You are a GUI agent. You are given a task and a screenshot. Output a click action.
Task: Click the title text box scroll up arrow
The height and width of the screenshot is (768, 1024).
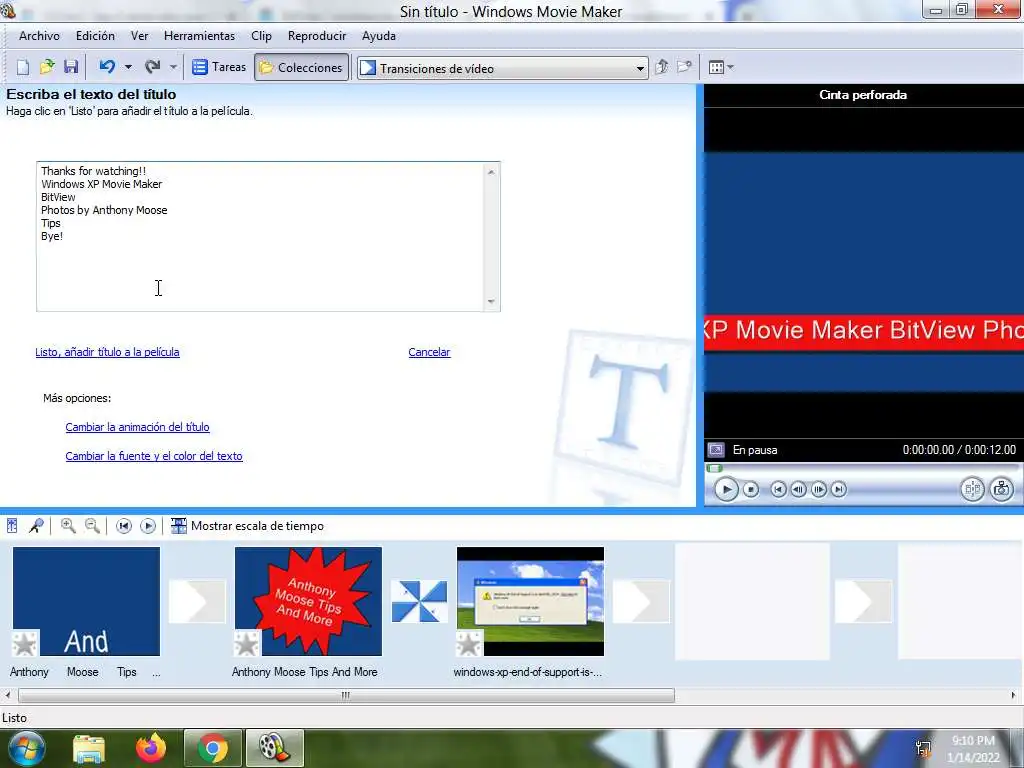(x=491, y=172)
